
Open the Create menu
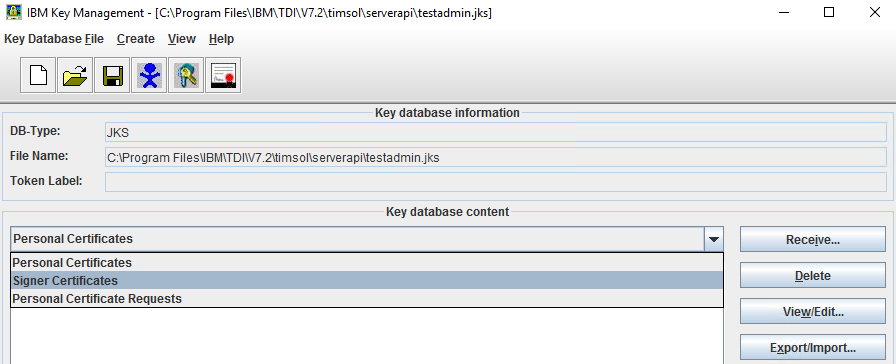(135, 39)
